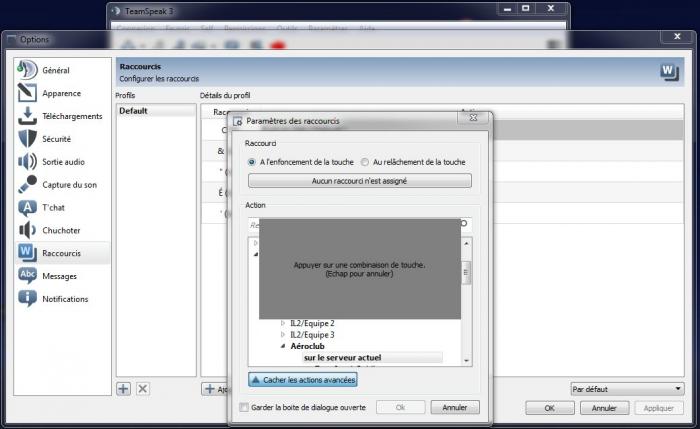Open the Chuchoter label in sidebar

pos(61,230)
